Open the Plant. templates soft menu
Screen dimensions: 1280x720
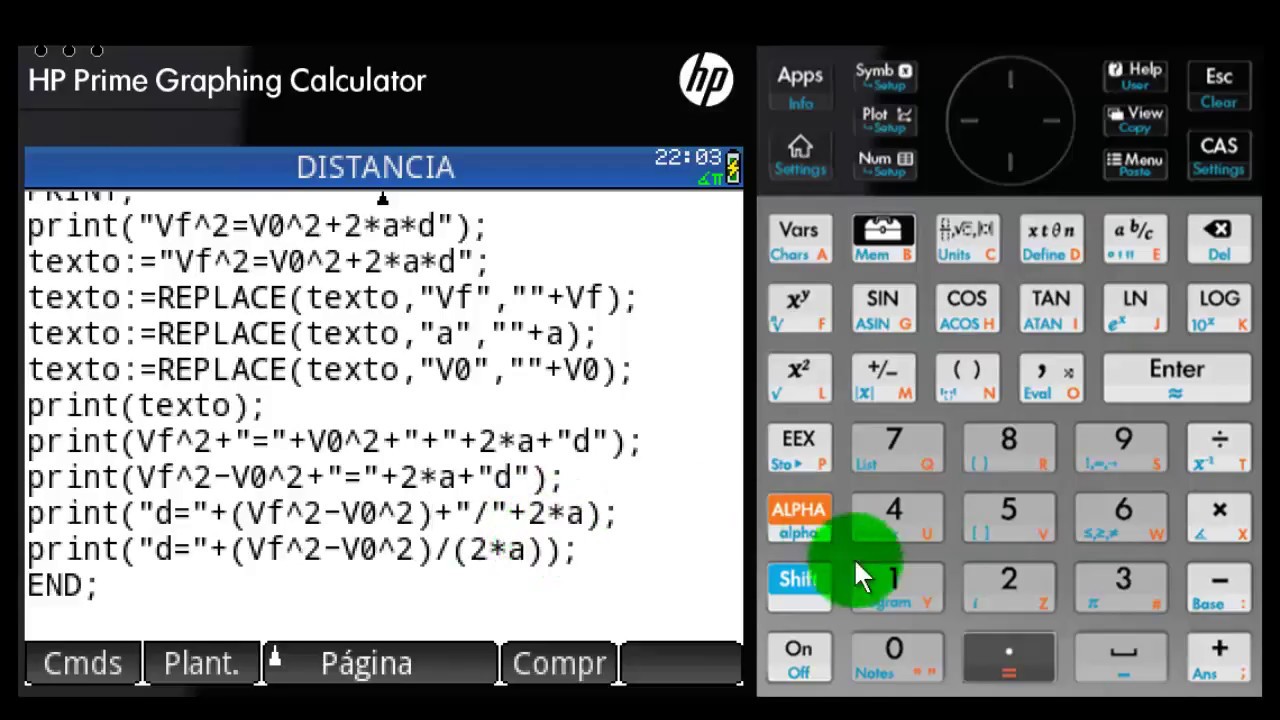click(202, 663)
